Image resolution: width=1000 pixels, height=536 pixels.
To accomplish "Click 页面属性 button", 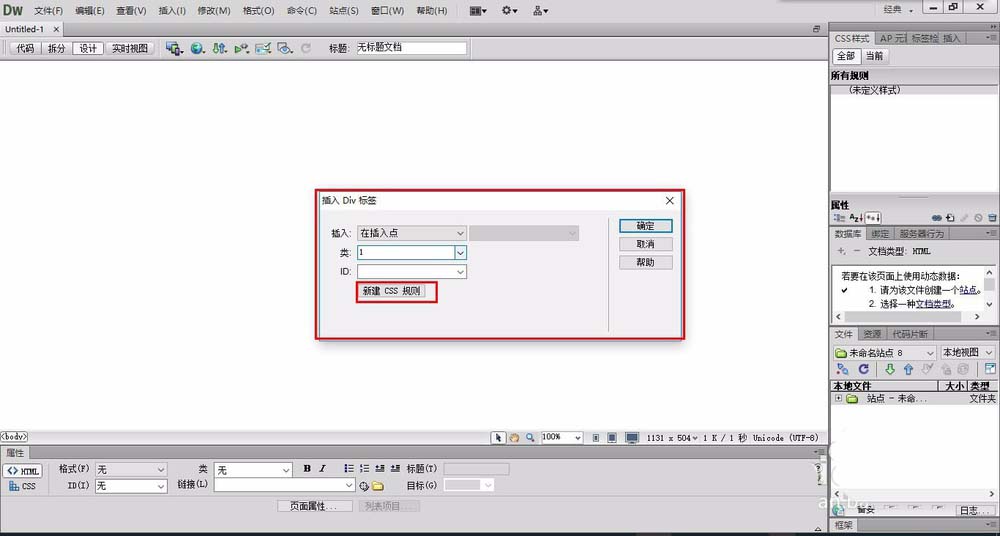I will click(x=315, y=506).
